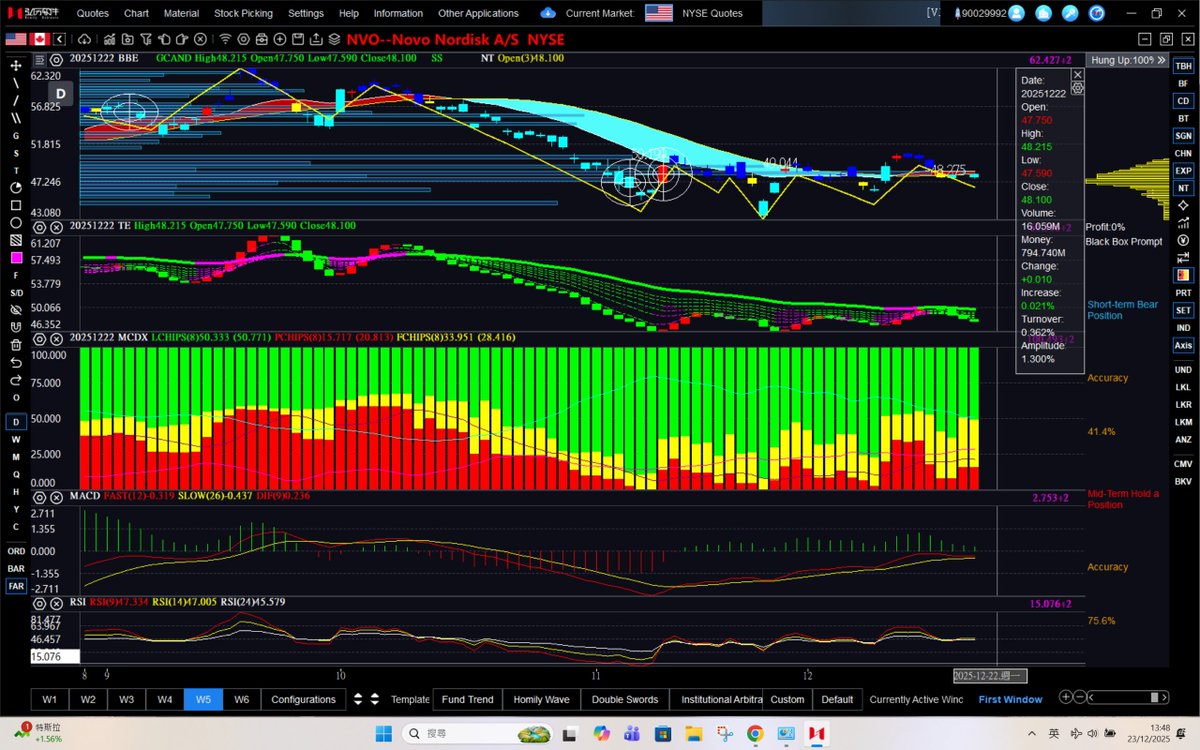Switch to the W3 window tab

coord(126,699)
